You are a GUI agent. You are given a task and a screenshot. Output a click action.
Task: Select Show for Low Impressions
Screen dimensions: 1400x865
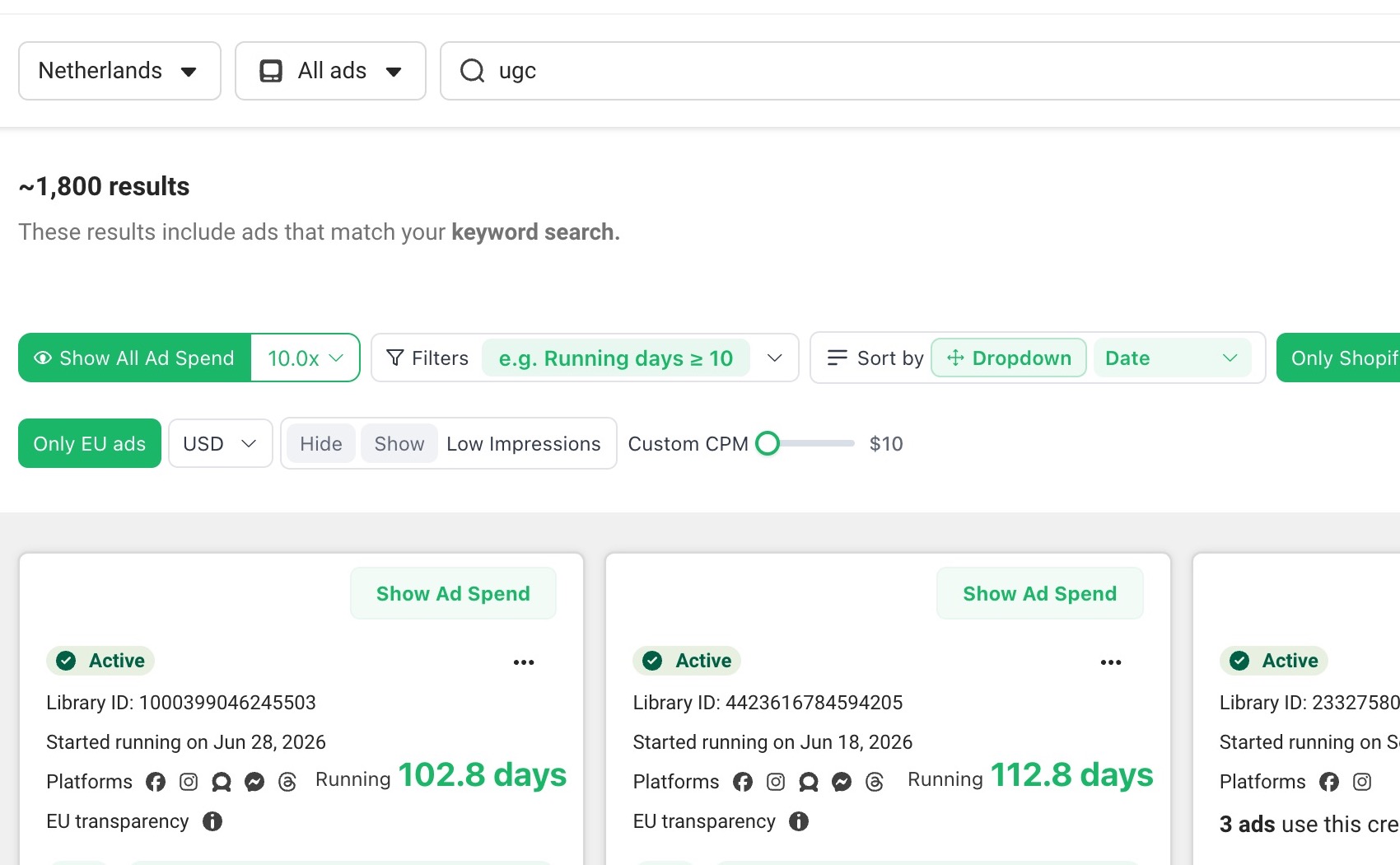[x=399, y=444]
